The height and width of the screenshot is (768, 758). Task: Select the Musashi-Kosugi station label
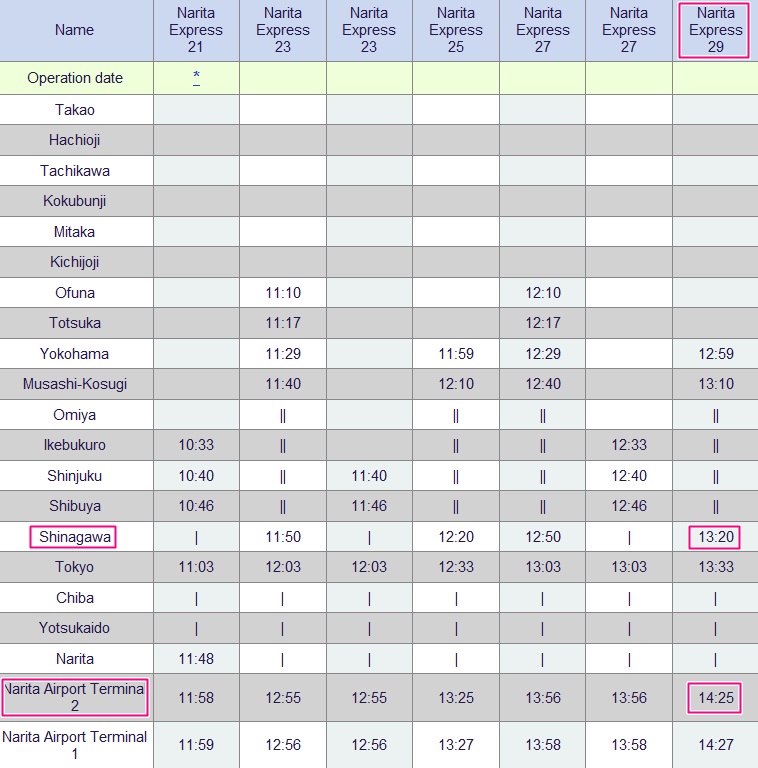[x=74, y=384]
